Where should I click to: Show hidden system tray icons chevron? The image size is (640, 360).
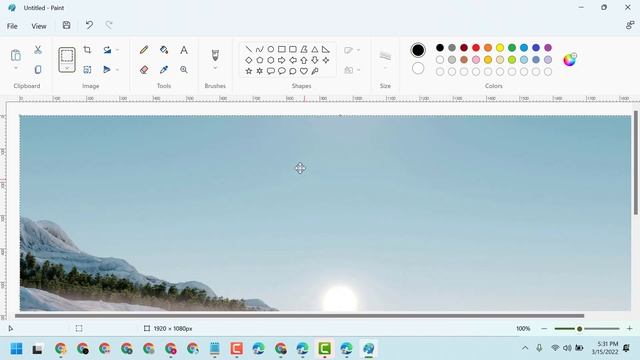[x=525, y=348]
